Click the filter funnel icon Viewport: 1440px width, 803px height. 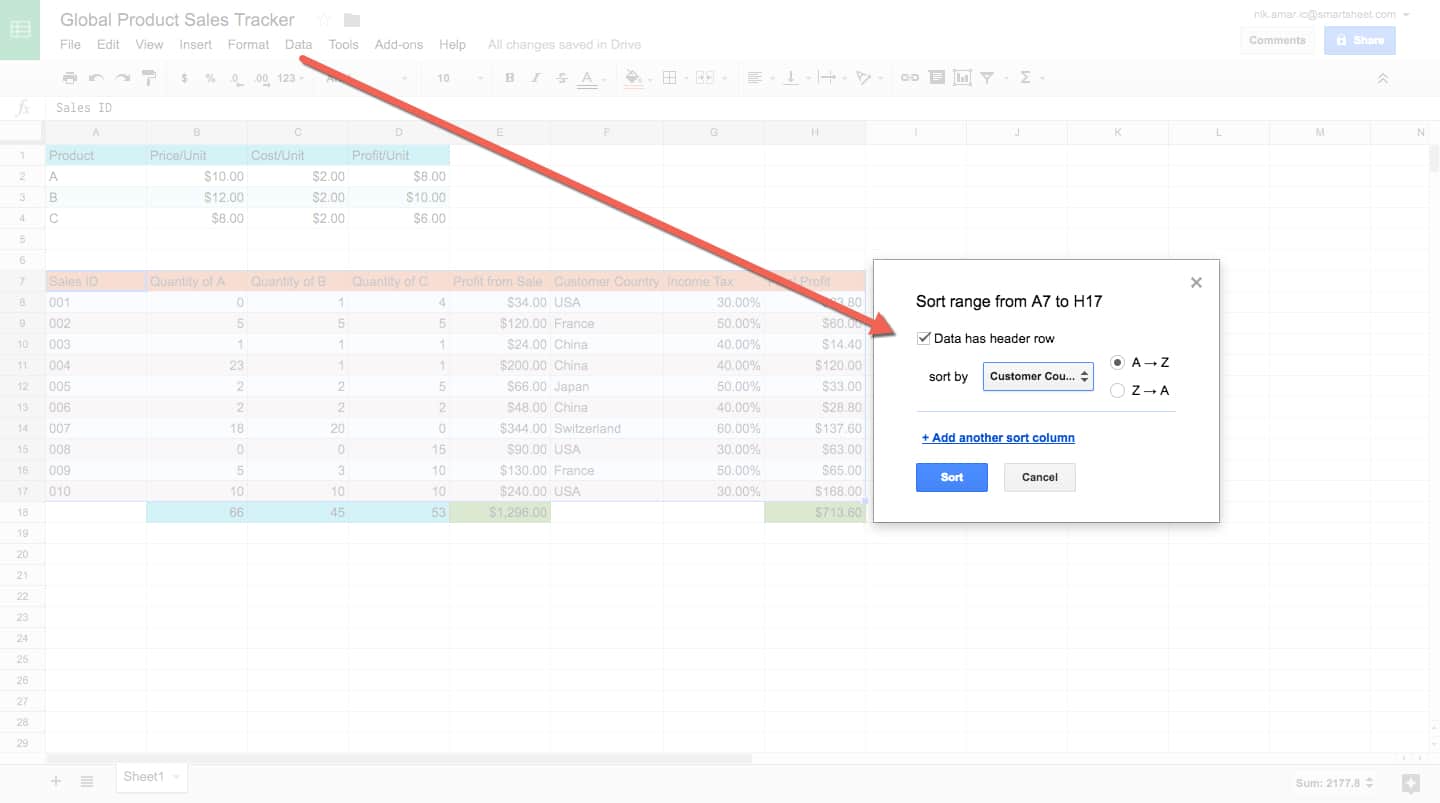coord(988,78)
